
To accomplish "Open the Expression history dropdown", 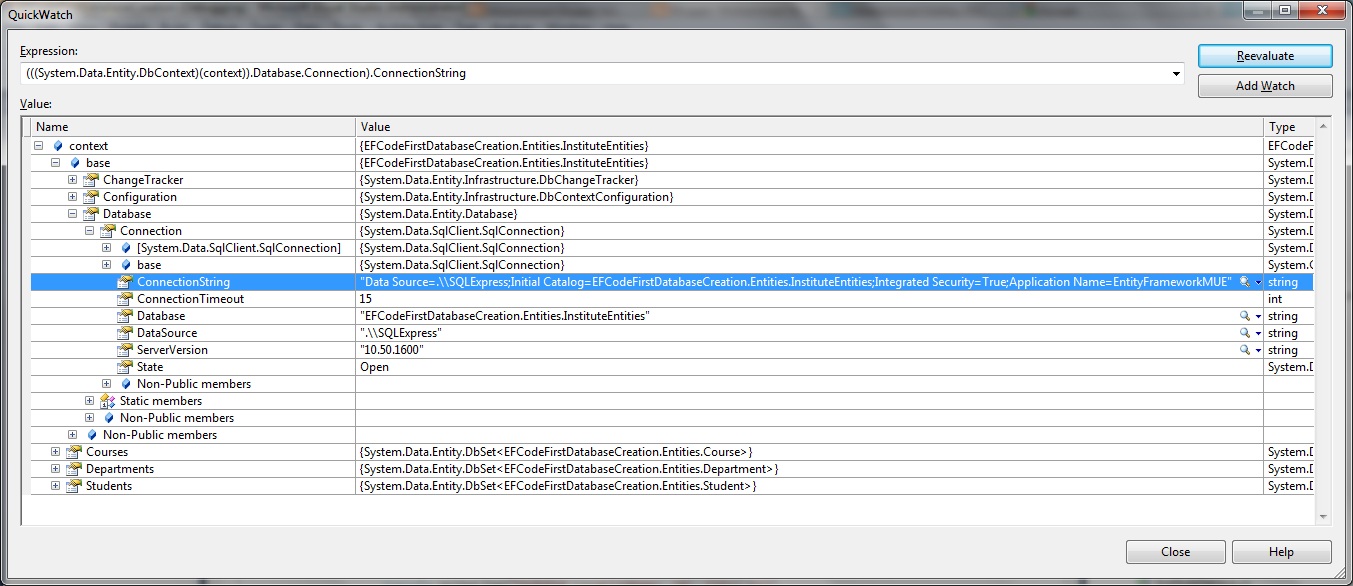I will (1175, 72).
